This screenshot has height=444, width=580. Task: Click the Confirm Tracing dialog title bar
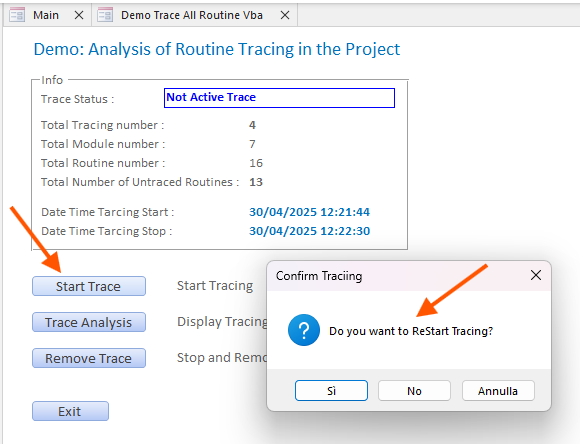point(398,276)
